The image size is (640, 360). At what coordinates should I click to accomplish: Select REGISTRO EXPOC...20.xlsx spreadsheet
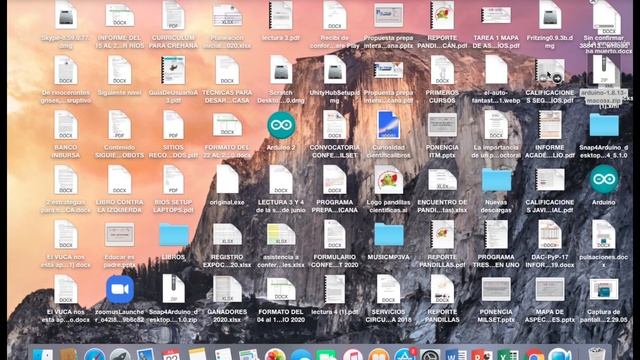227,235
